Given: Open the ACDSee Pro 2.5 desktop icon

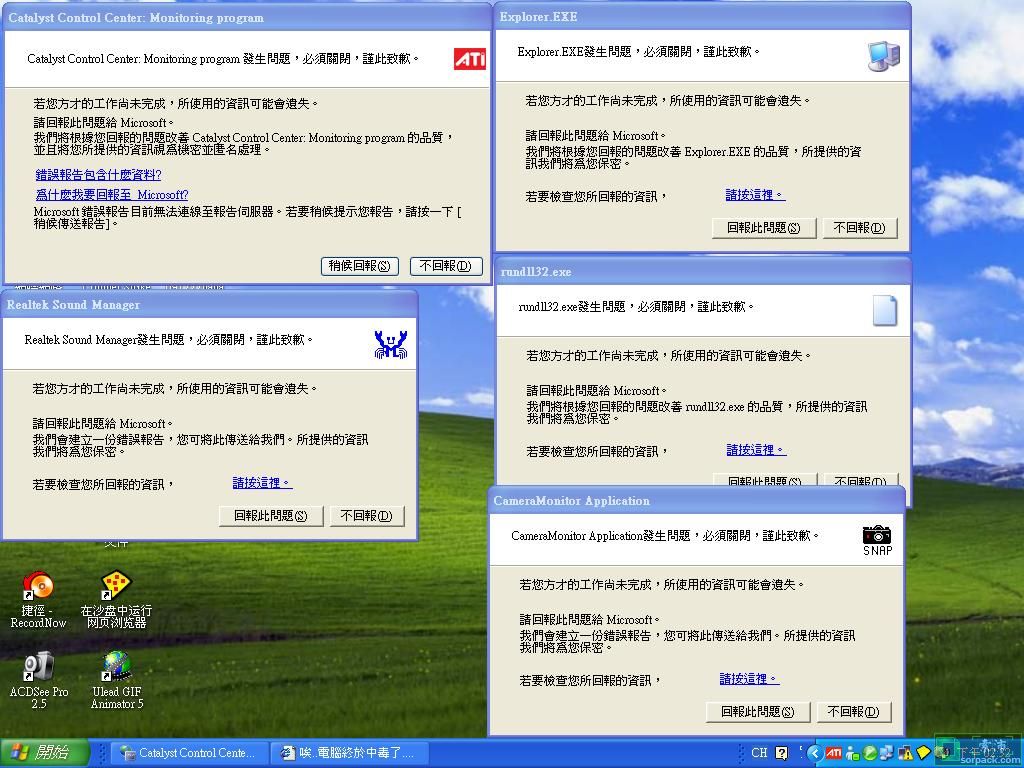Looking at the screenshot, I should pyautogui.click(x=38, y=667).
